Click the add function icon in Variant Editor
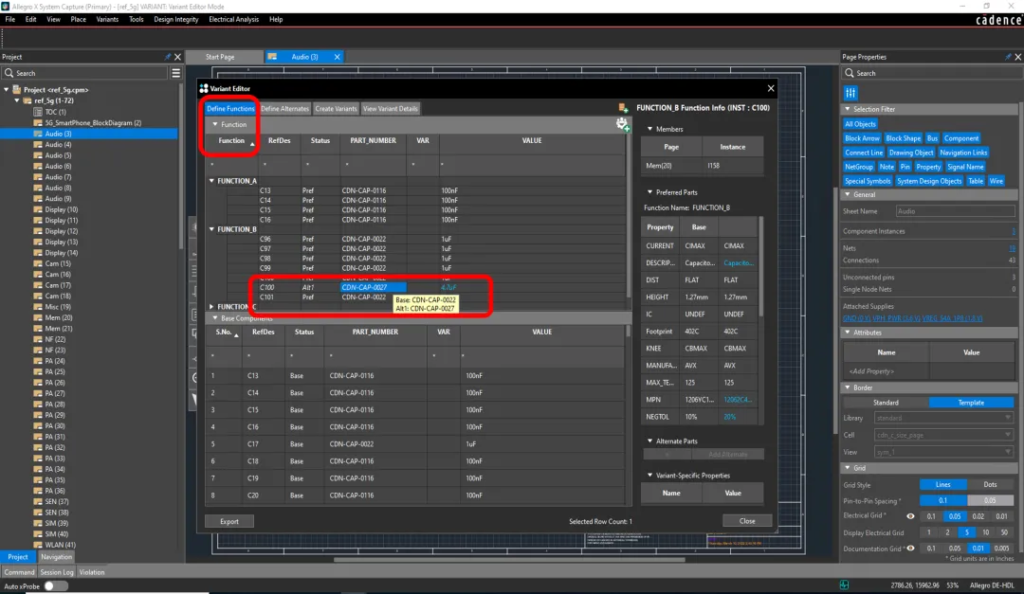This screenshot has height=594, width=1024. (623, 125)
